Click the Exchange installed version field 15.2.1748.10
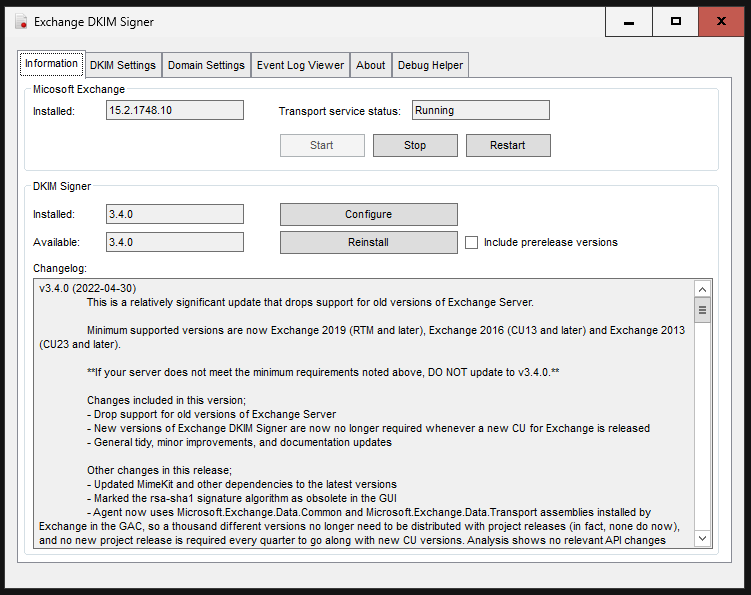This screenshot has height=595, width=751. pyautogui.click(x=175, y=110)
